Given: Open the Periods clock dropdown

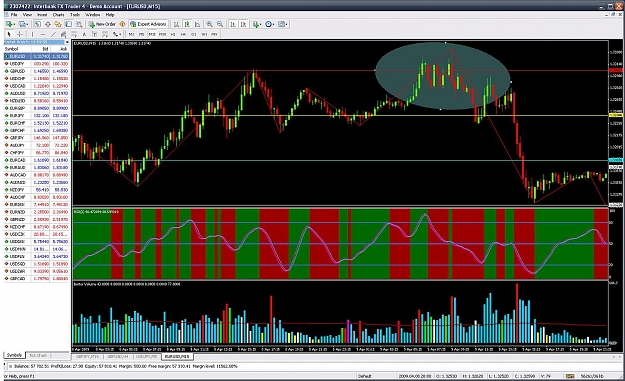Looking at the screenshot, I should pyautogui.click(x=270, y=24).
